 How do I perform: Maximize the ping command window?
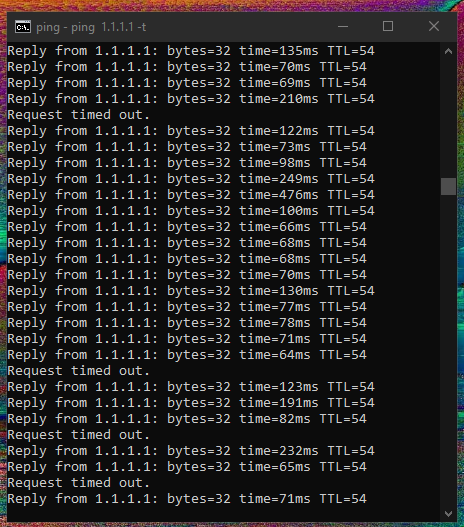click(x=388, y=26)
